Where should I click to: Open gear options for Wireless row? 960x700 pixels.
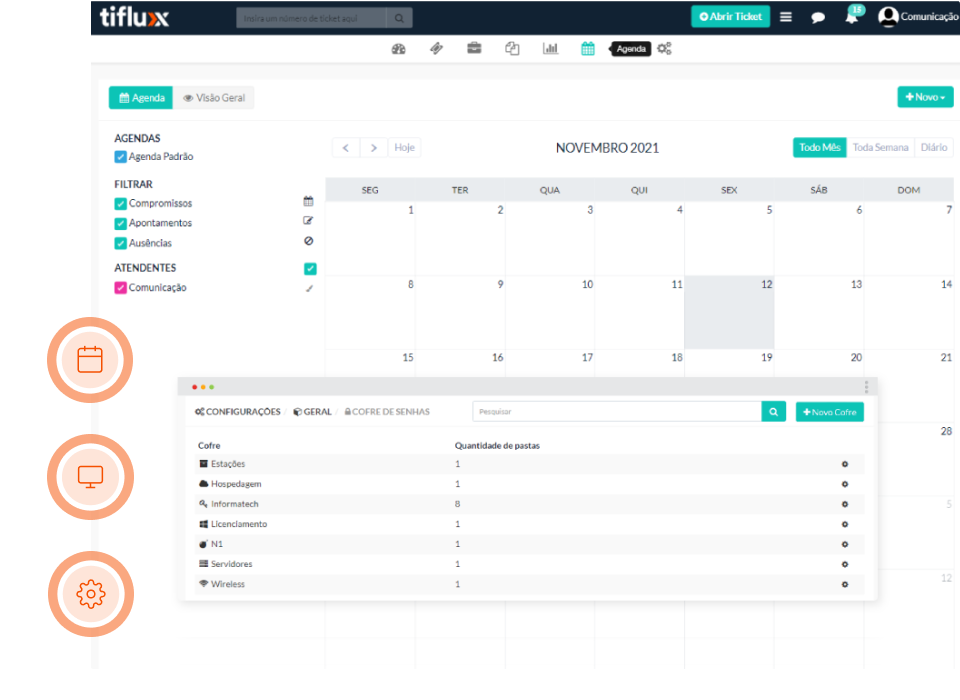coord(845,585)
